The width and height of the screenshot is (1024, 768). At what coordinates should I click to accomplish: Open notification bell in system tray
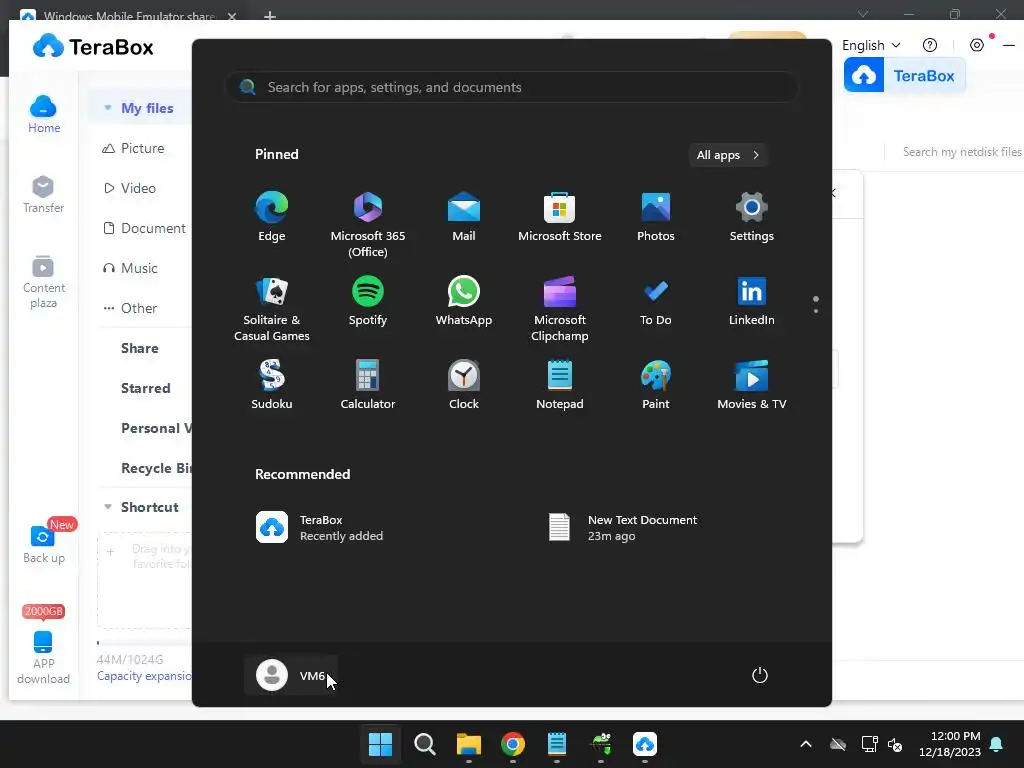tap(997, 744)
